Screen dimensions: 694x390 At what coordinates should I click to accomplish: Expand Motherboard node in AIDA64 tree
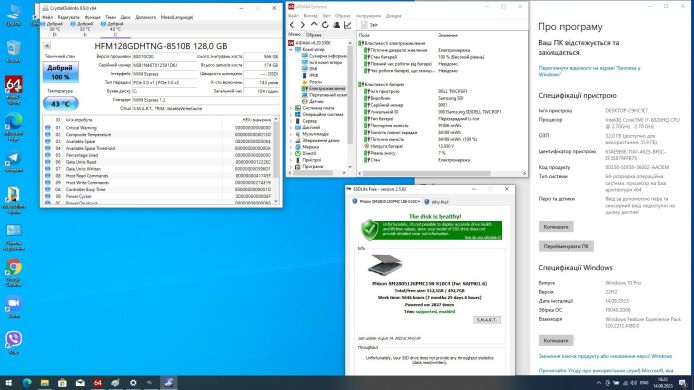[x=291, y=108]
